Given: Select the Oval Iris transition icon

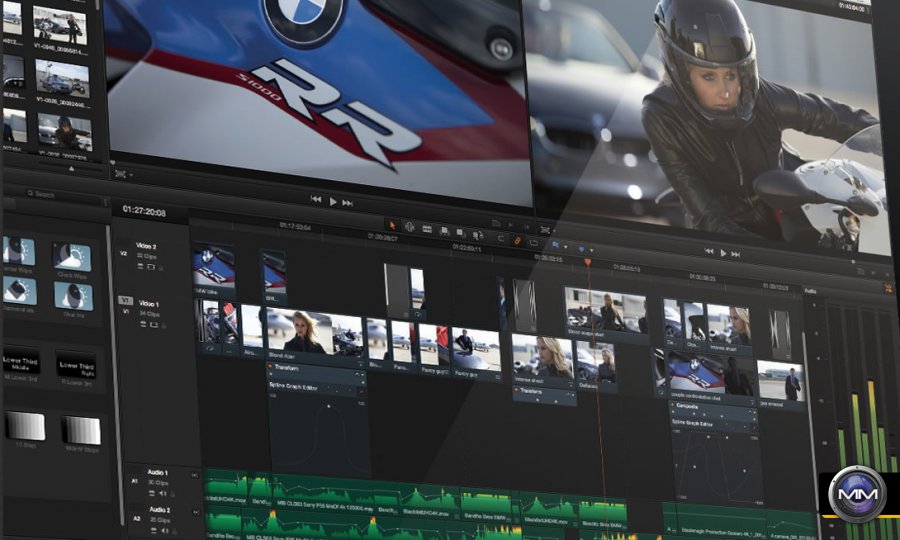Looking at the screenshot, I should (72, 296).
